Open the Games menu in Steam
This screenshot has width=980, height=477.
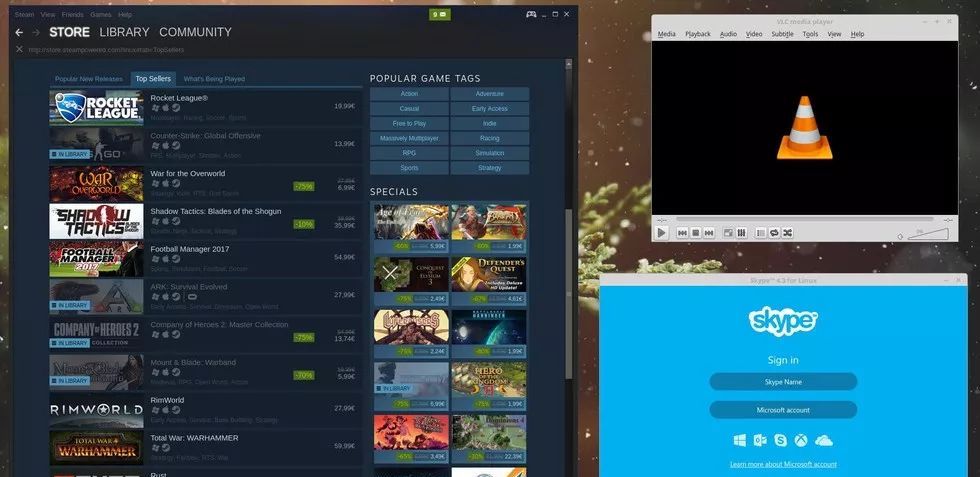(101, 14)
